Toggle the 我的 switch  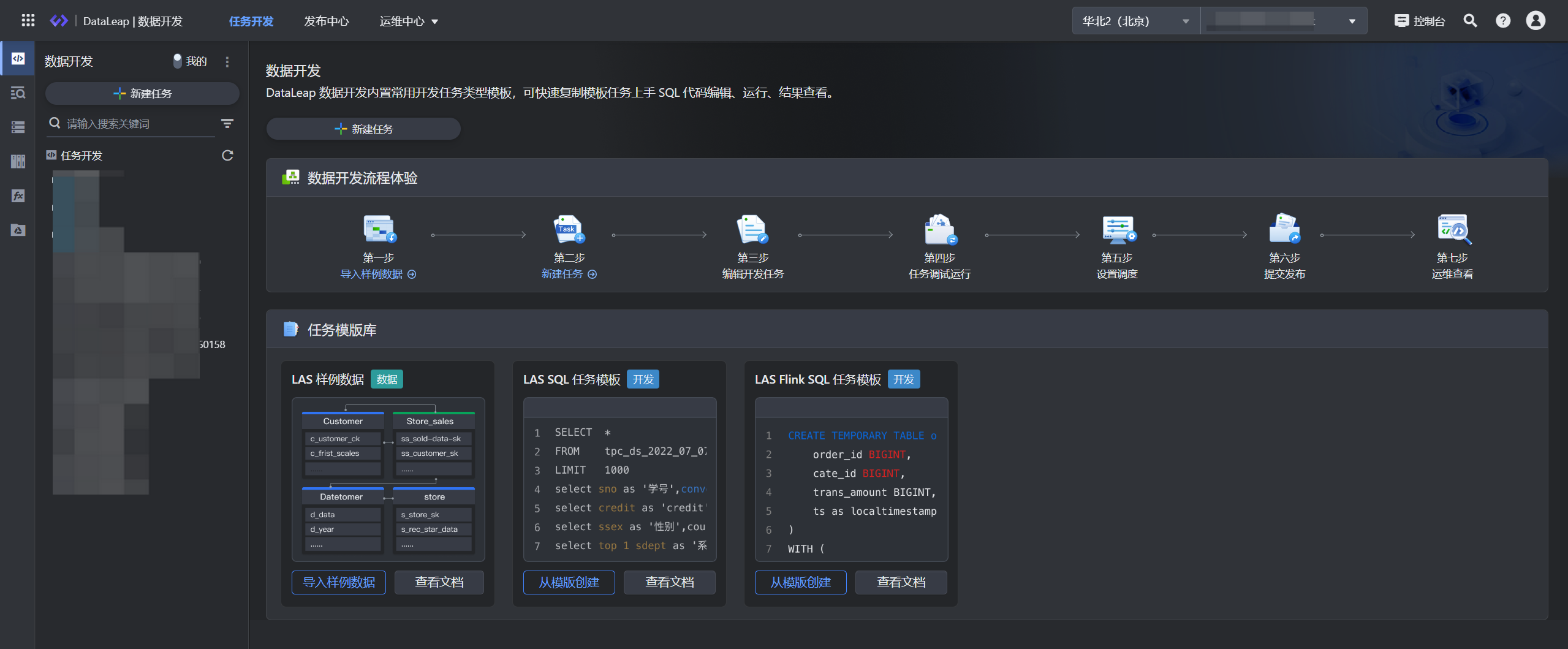[177, 61]
